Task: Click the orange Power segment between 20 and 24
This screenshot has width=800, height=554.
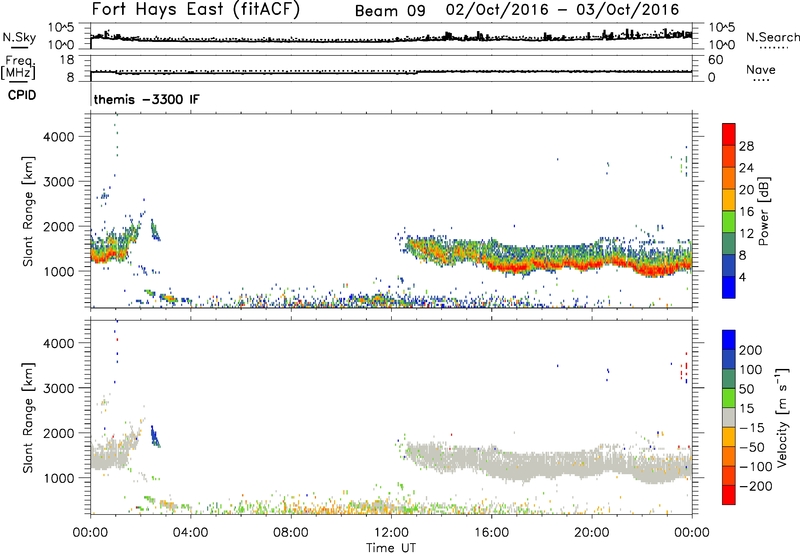Action: click(729, 178)
